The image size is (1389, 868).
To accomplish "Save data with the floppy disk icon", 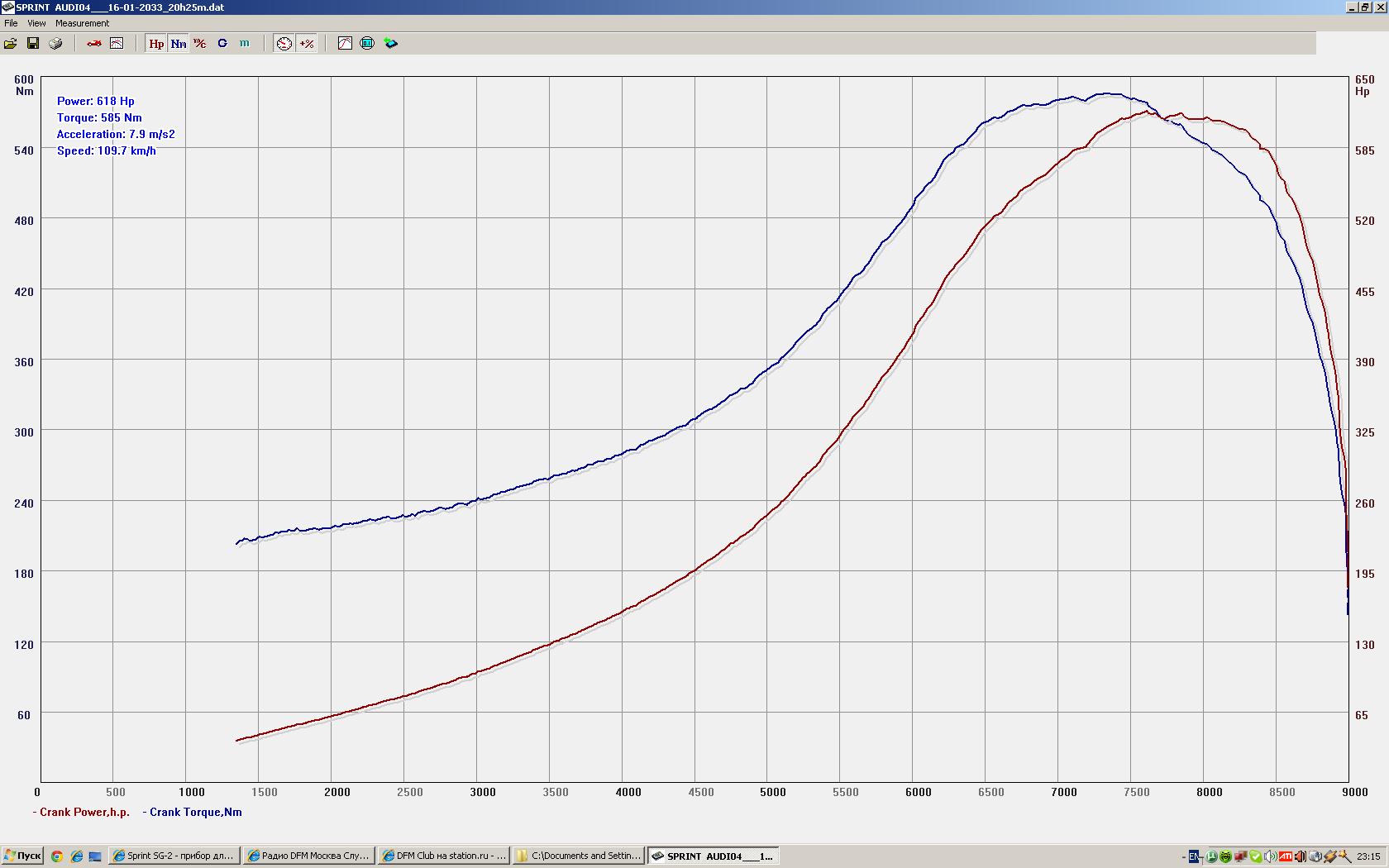I will coord(33,43).
